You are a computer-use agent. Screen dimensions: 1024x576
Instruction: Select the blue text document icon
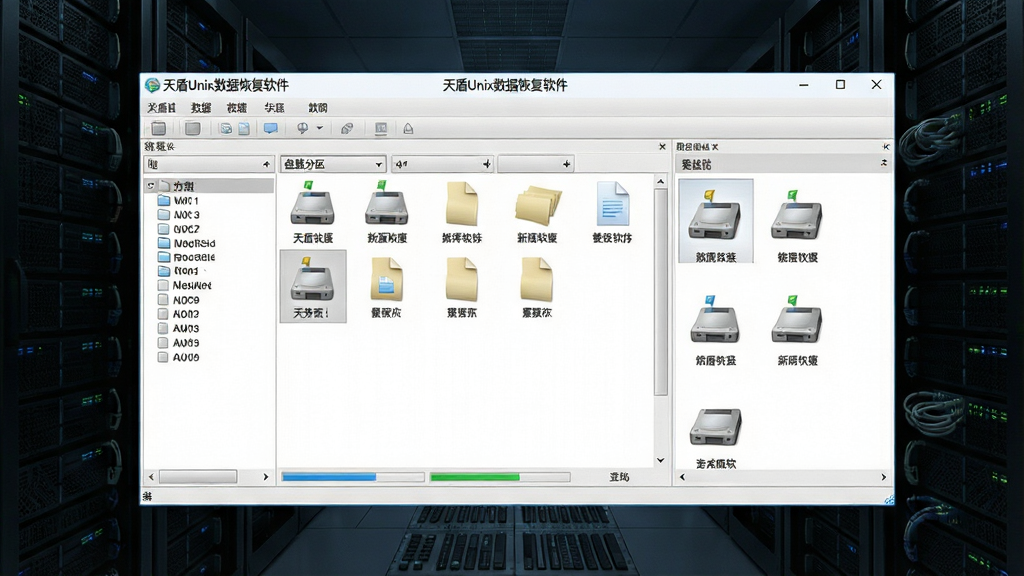click(613, 204)
